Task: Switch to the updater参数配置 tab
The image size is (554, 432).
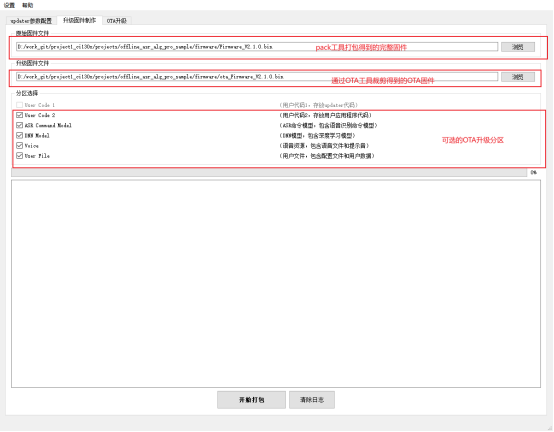Action: (31, 21)
